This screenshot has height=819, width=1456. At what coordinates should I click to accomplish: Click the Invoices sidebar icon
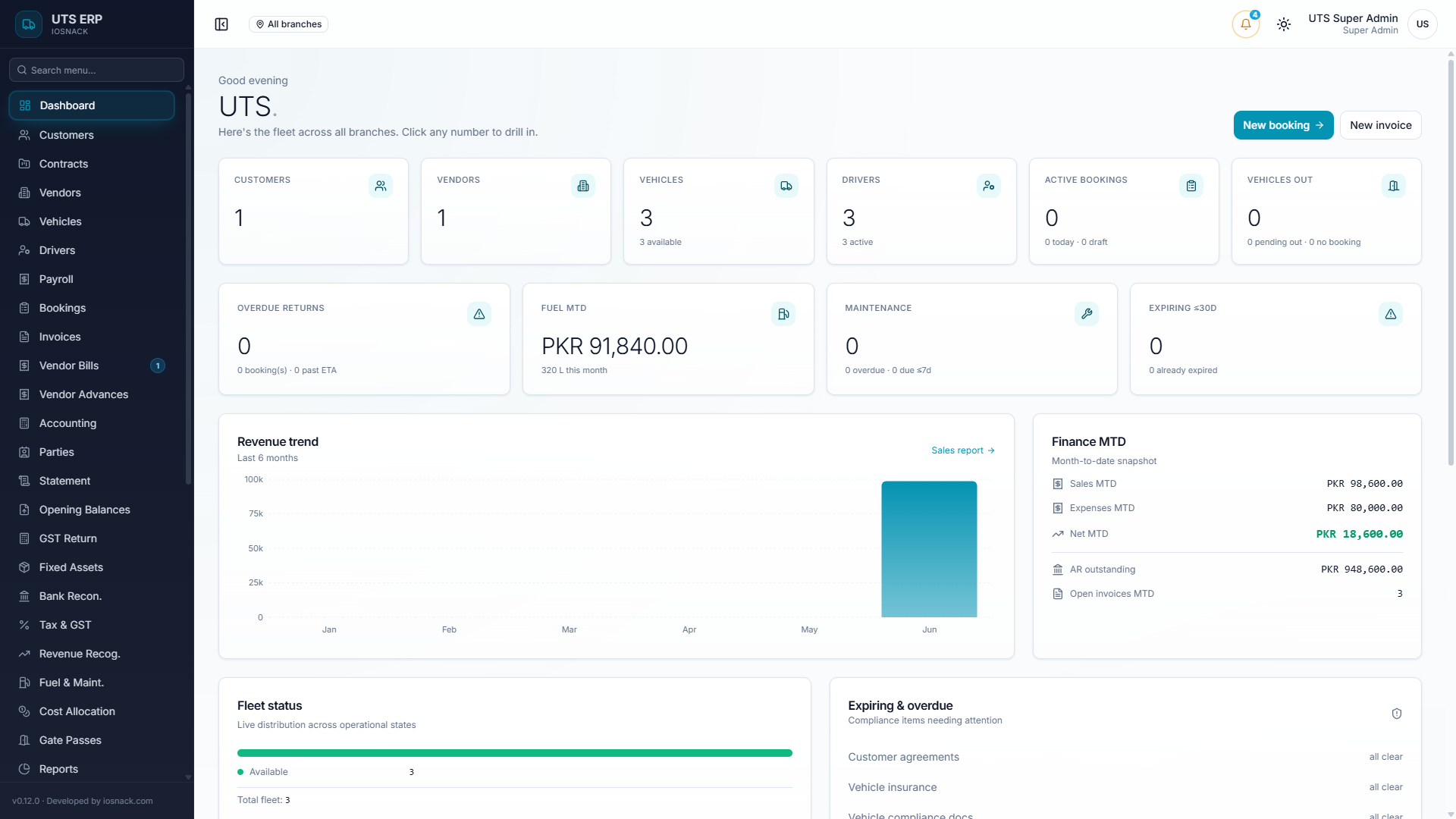(x=24, y=337)
